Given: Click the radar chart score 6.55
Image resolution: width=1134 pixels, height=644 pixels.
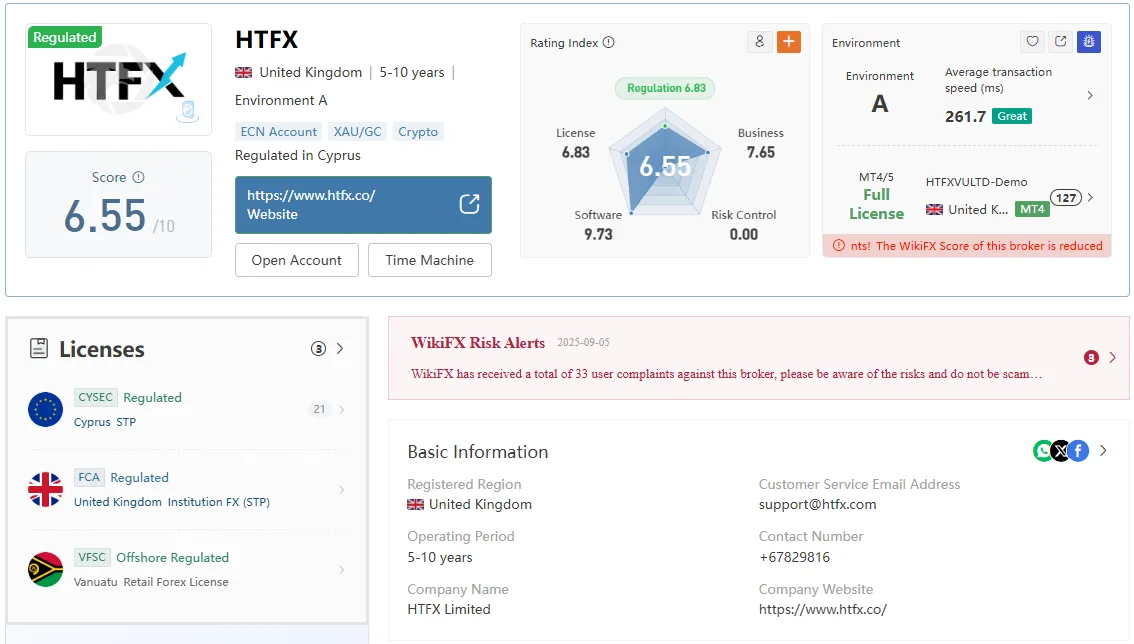Looking at the screenshot, I should point(665,166).
